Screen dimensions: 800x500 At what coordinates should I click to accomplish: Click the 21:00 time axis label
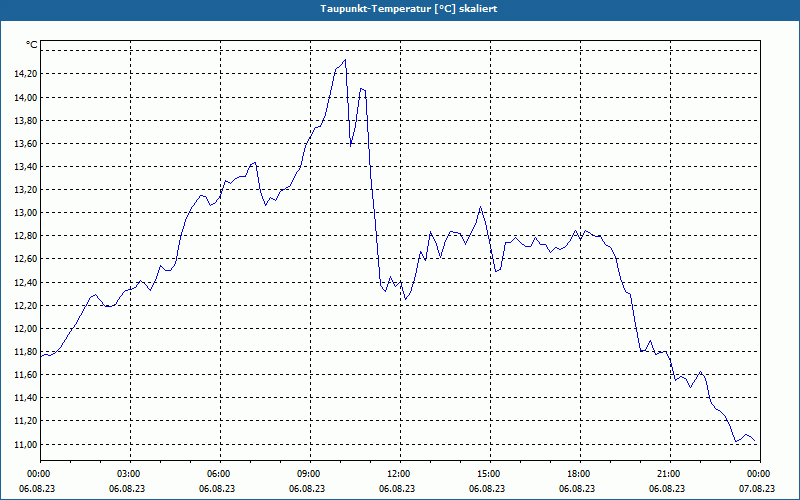pyautogui.click(x=670, y=473)
